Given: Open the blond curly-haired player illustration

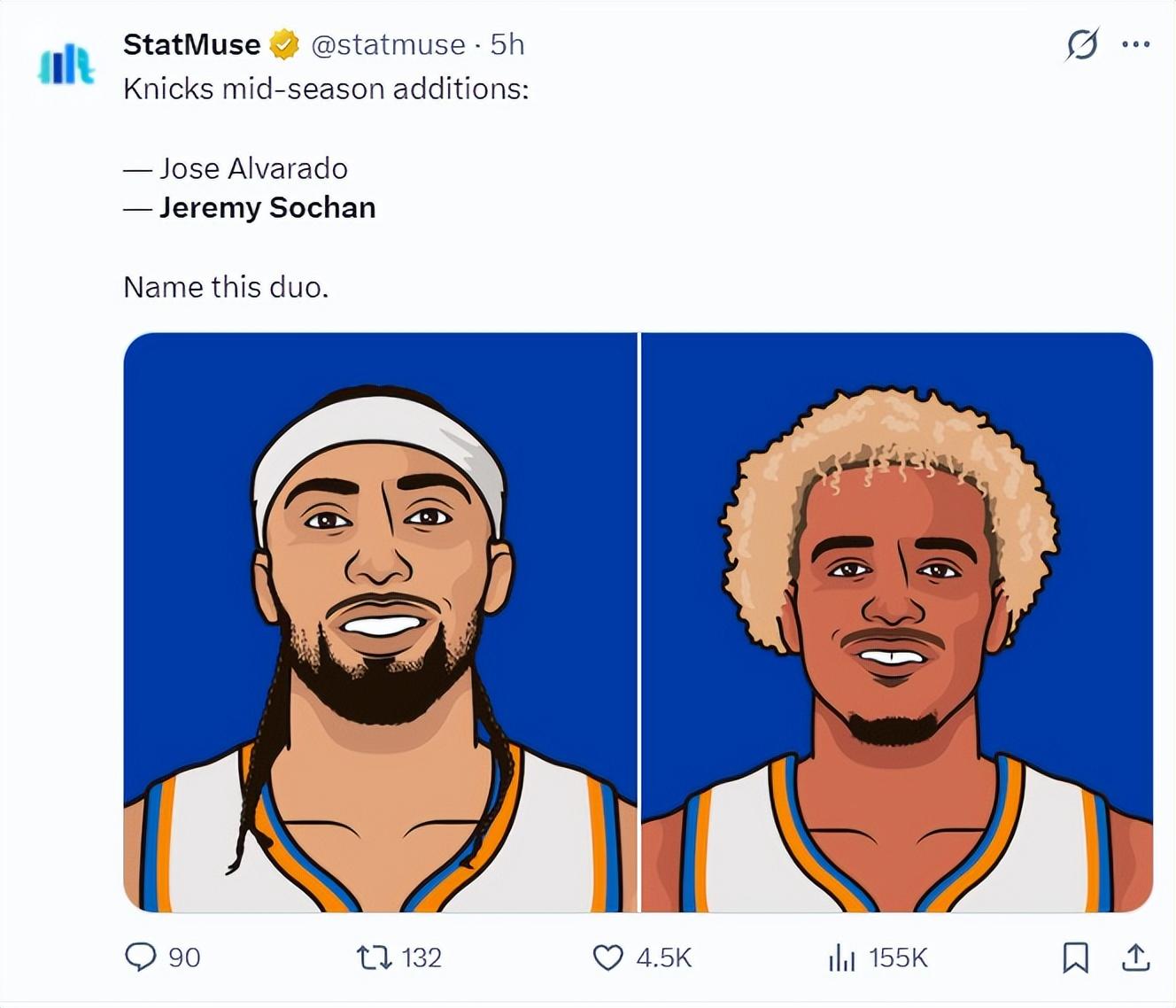Looking at the screenshot, I should pyautogui.click(x=896, y=622).
